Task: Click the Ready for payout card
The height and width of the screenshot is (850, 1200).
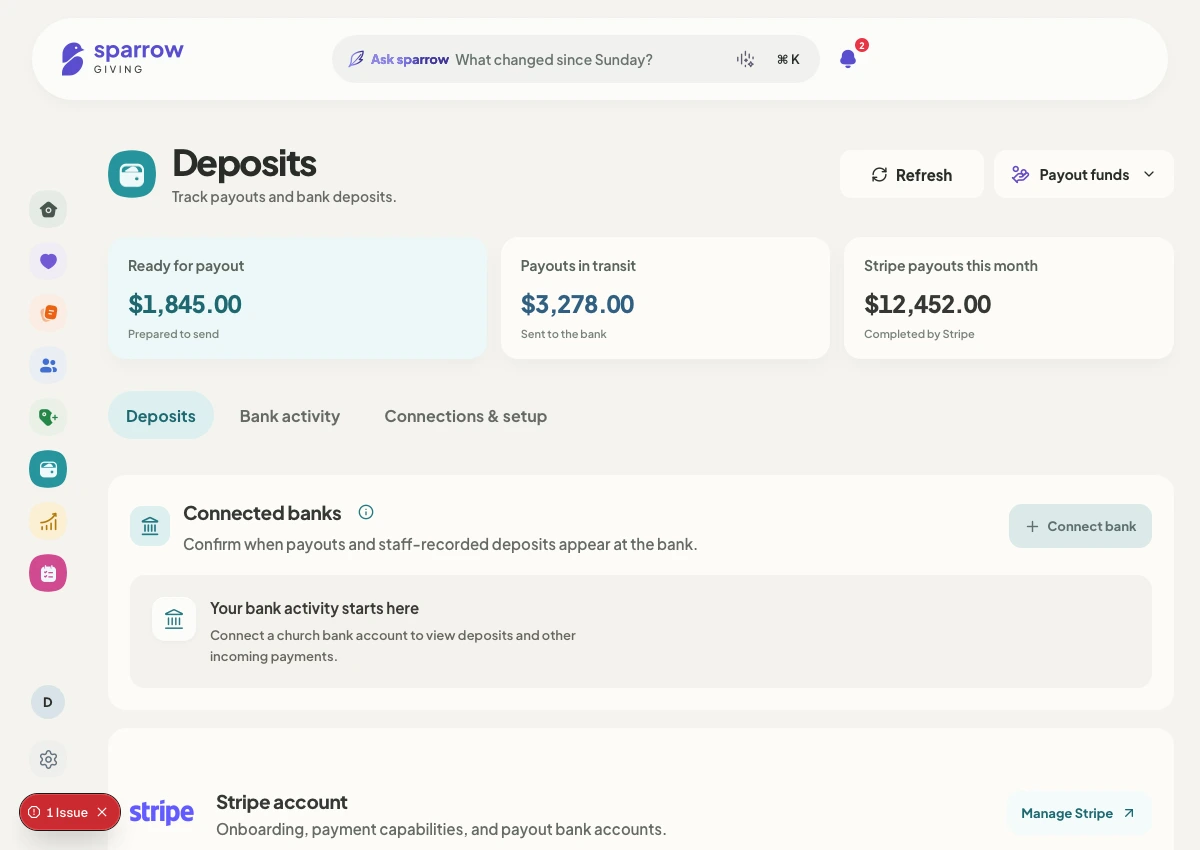Action: coord(297,298)
